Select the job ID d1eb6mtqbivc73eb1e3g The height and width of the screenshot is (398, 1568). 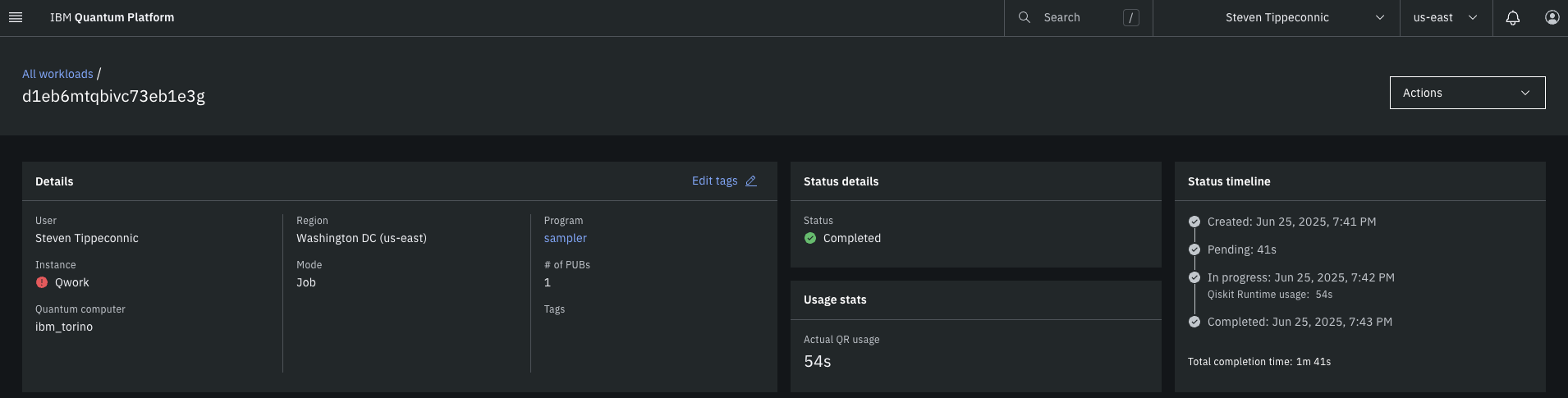tap(113, 96)
